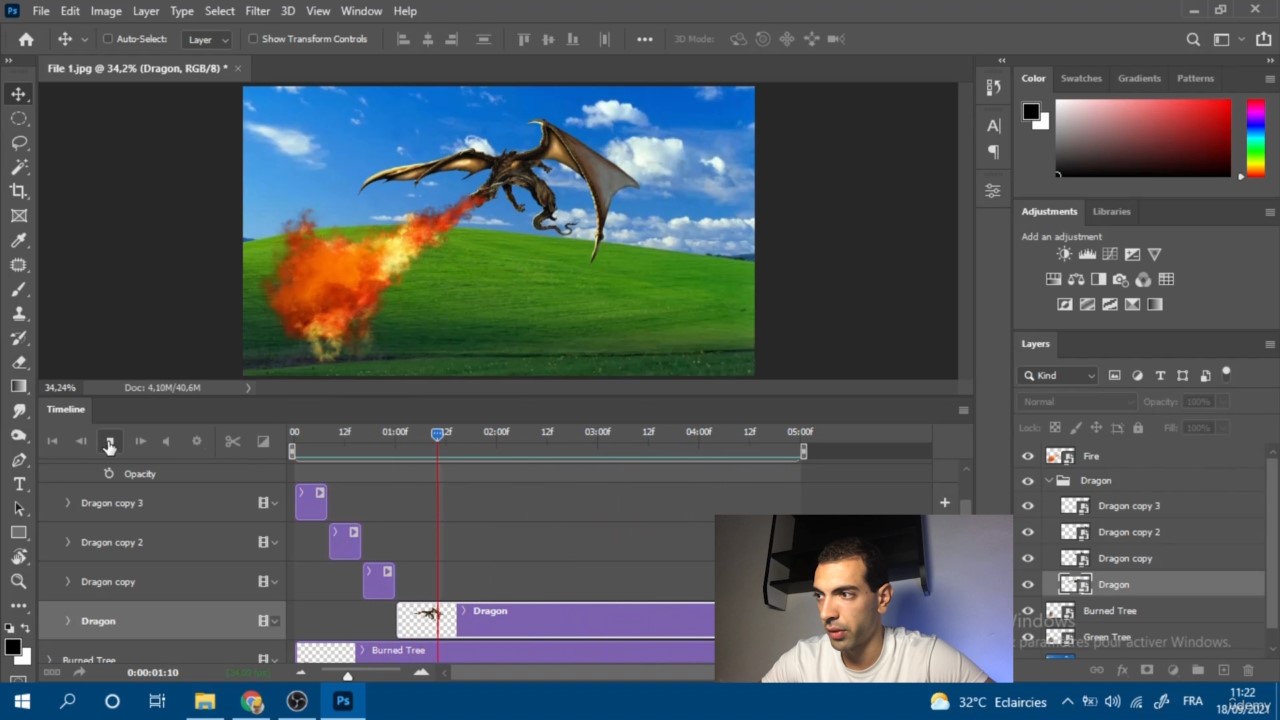Add media to track with plus button
1280x720 pixels.
[944, 503]
